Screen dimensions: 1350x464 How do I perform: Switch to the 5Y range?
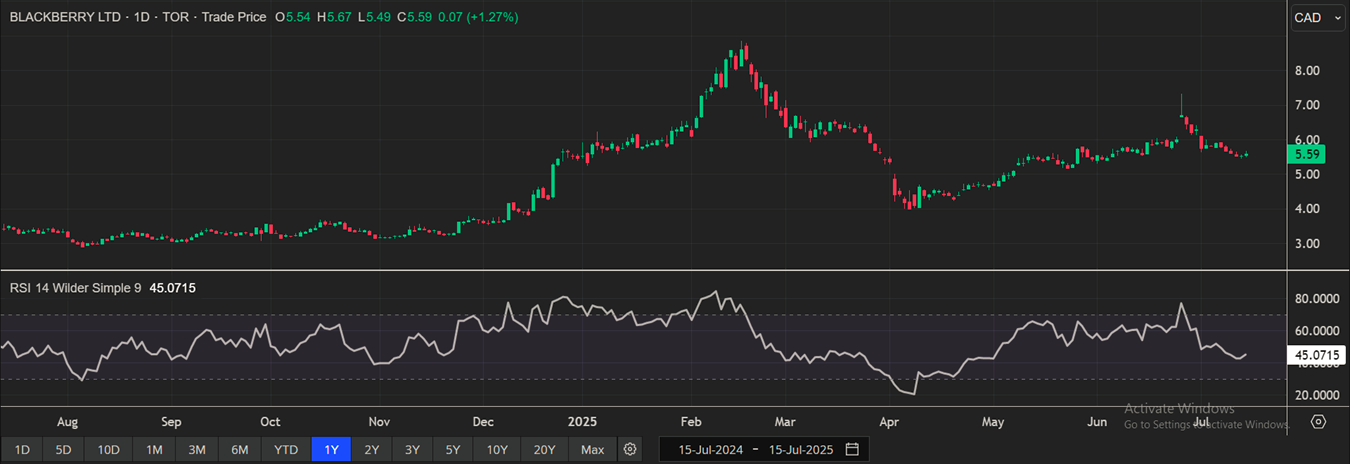pos(453,450)
